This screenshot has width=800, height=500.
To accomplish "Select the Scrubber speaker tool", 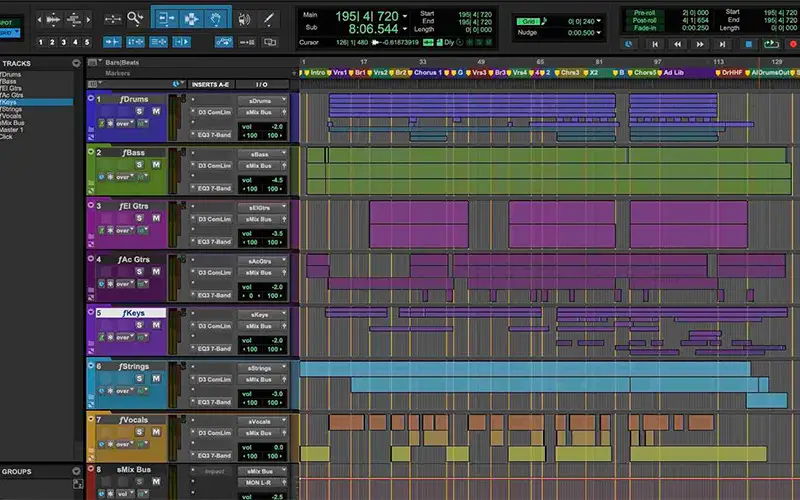I will (243, 18).
